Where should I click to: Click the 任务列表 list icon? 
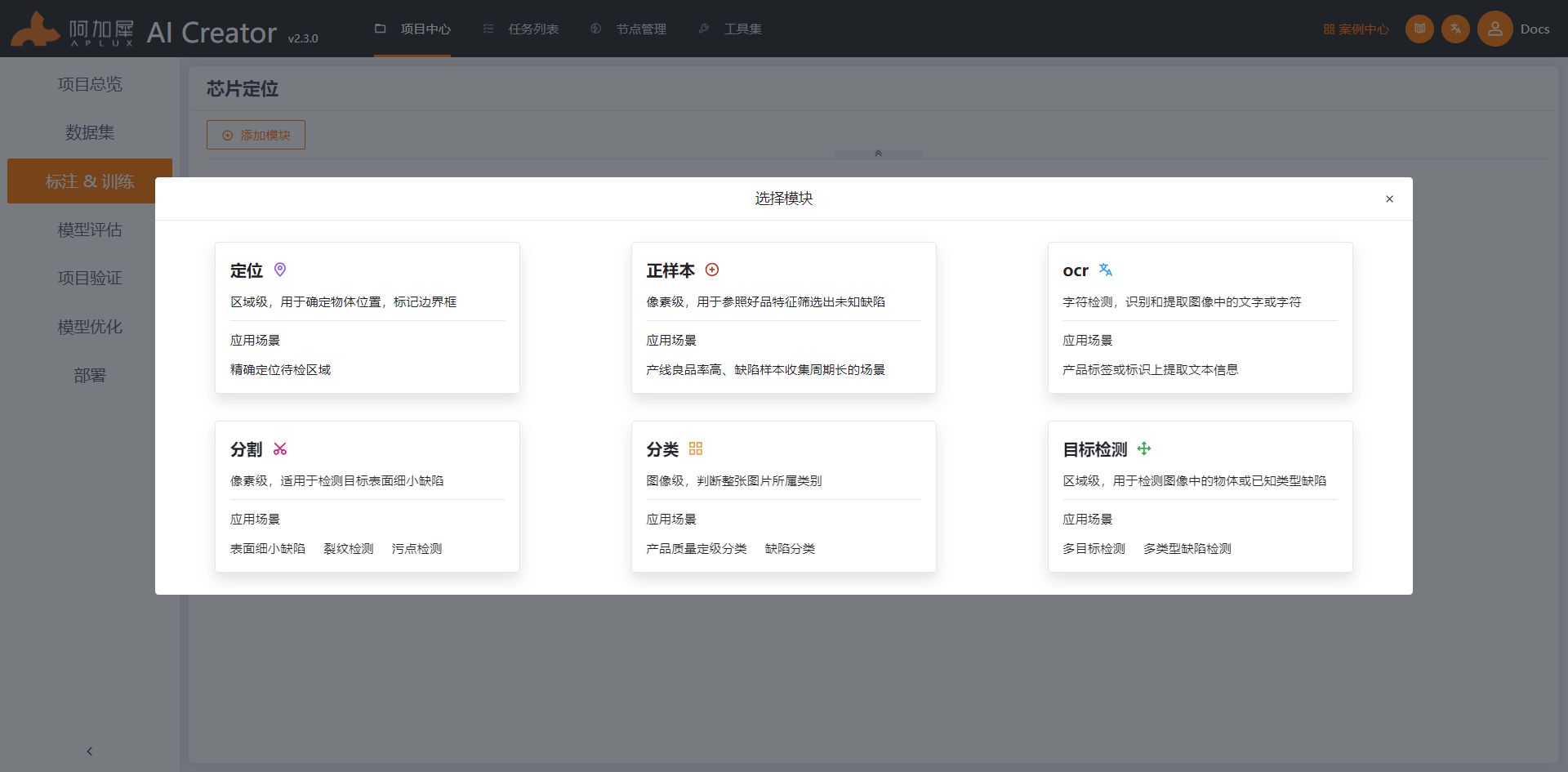point(488,29)
